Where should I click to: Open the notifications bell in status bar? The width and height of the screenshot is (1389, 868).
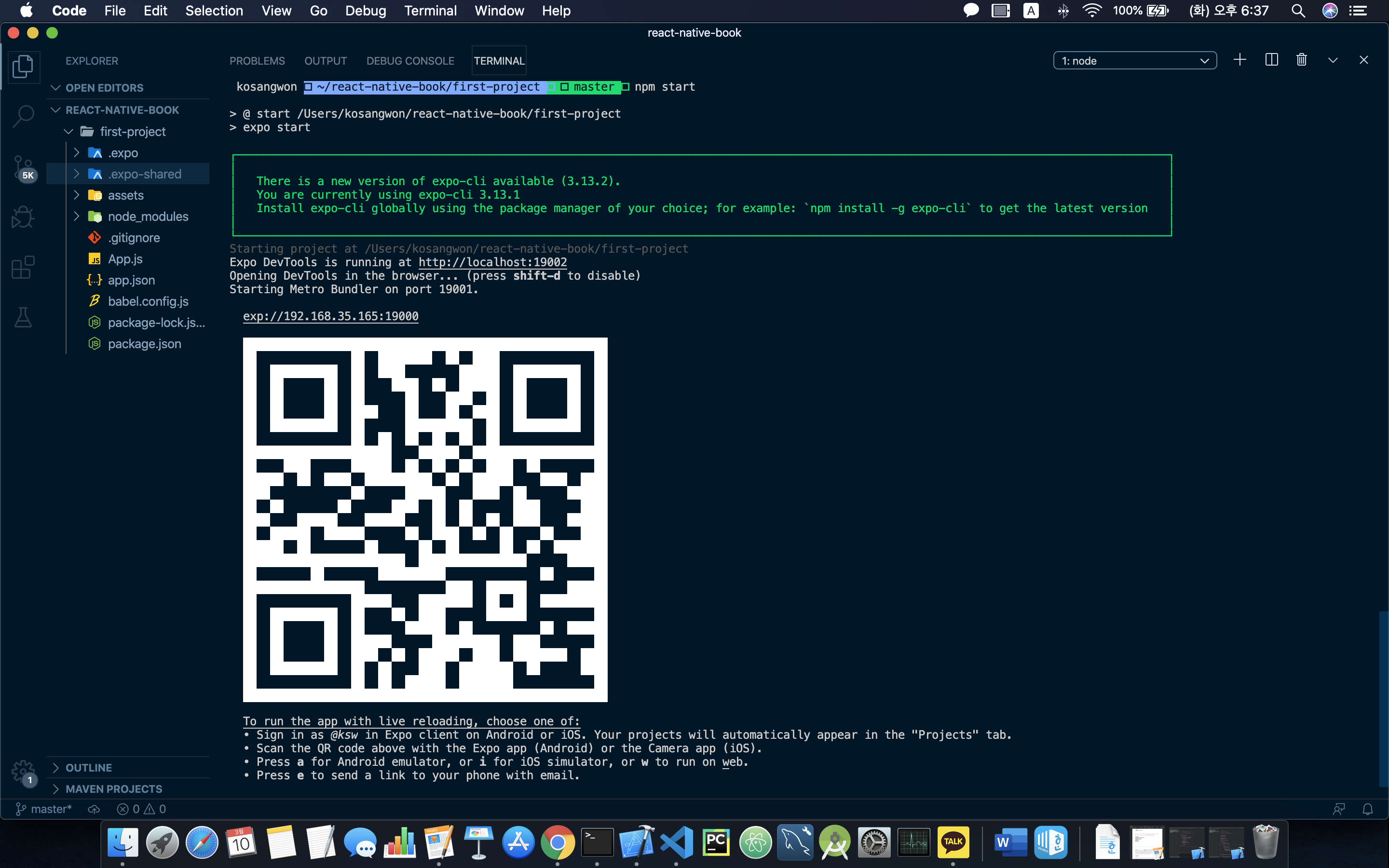point(1367,809)
